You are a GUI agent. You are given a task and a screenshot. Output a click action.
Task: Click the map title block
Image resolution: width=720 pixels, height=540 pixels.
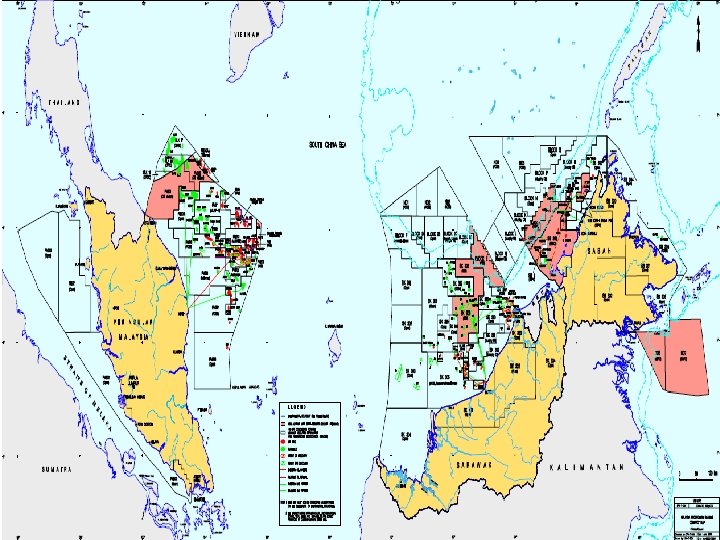[697, 518]
